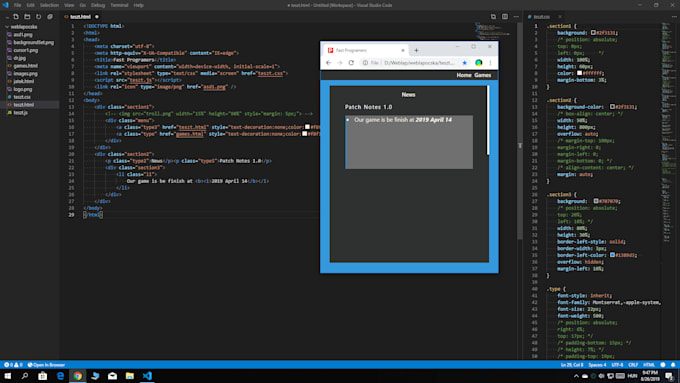Open the Edit menu

pyautogui.click(x=30, y=5)
